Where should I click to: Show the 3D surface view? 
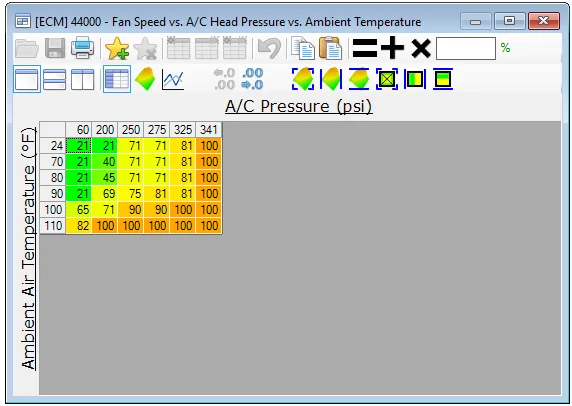[145, 79]
